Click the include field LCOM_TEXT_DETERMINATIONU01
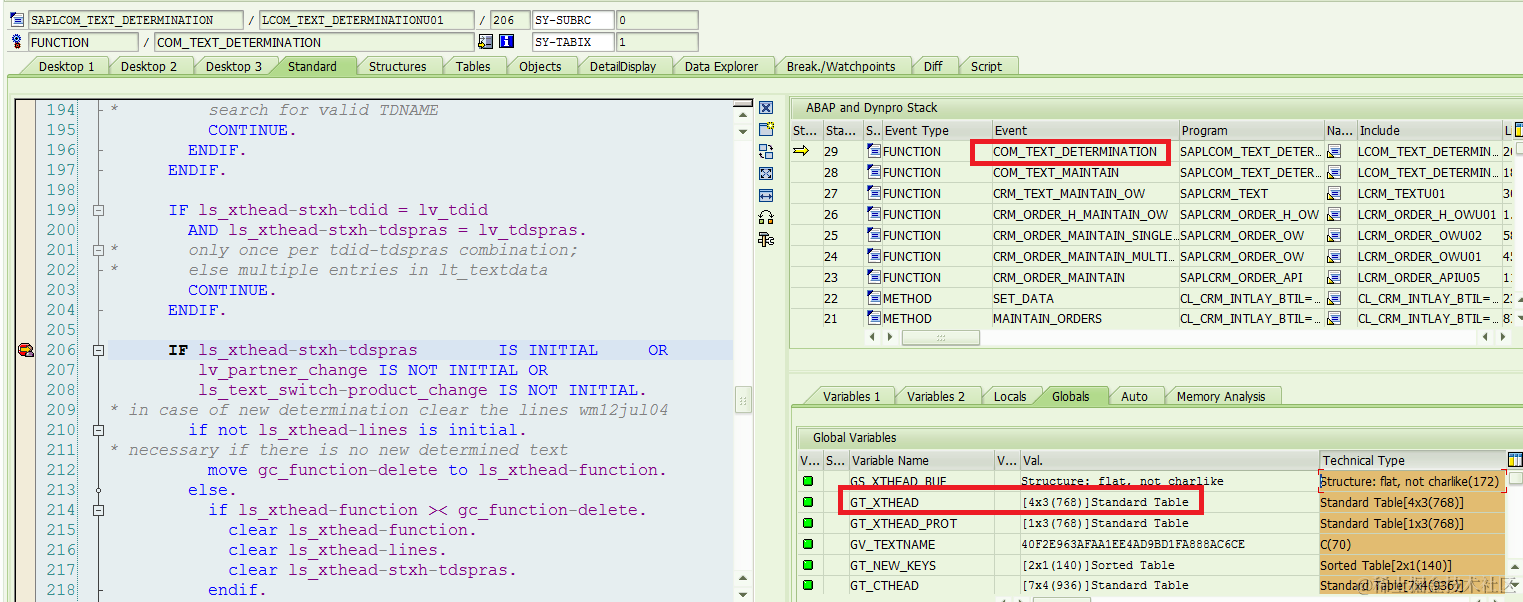1523x602 pixels. coord(366,20)
